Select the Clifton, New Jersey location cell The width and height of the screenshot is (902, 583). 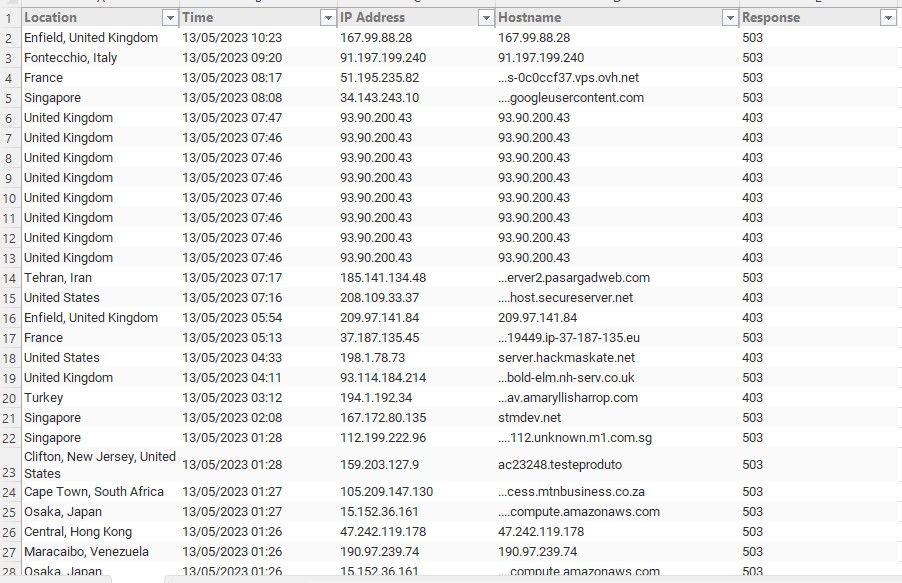tap(99, 465)
